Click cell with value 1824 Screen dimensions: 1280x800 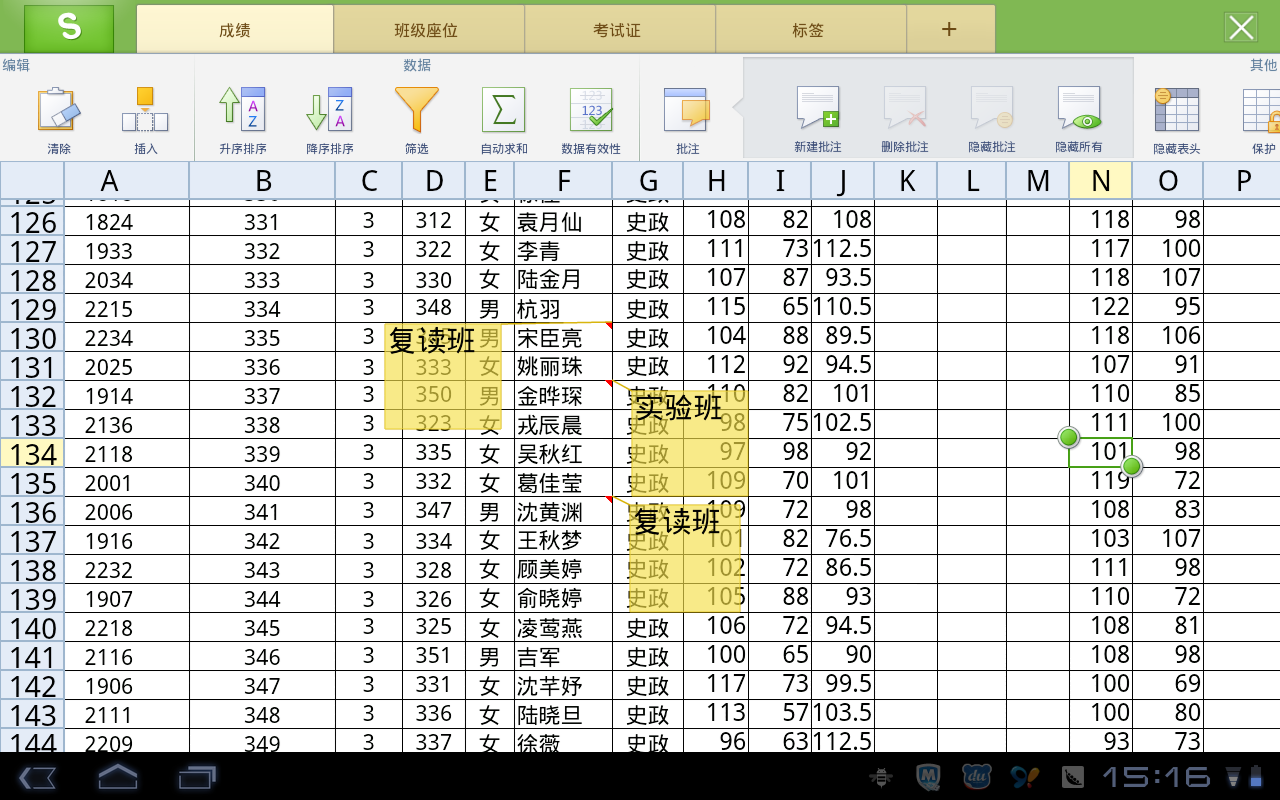click(x=126, y=221)
